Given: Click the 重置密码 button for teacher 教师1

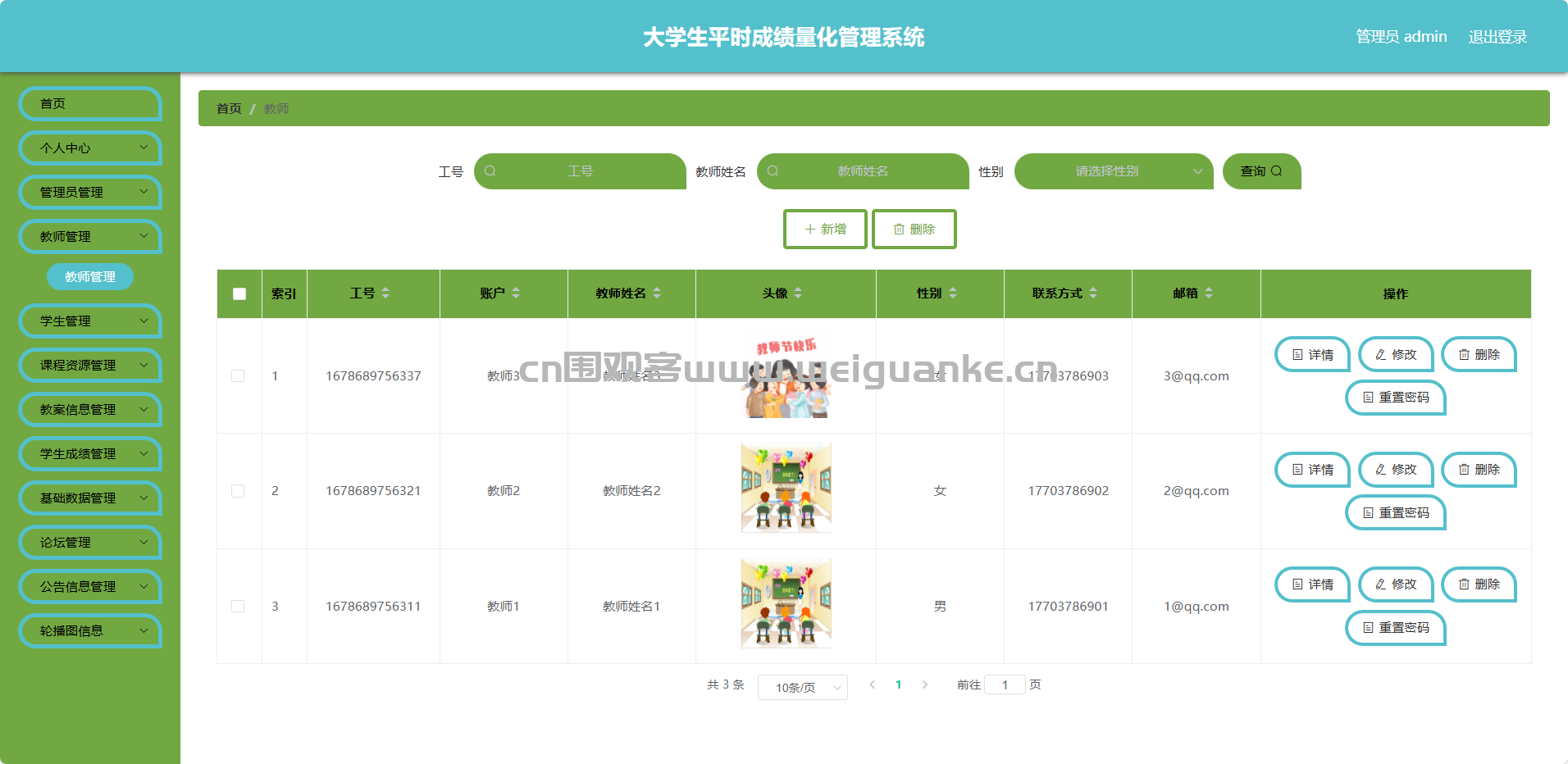Looking at the screenshot, I should click(x=1395, y=628).
